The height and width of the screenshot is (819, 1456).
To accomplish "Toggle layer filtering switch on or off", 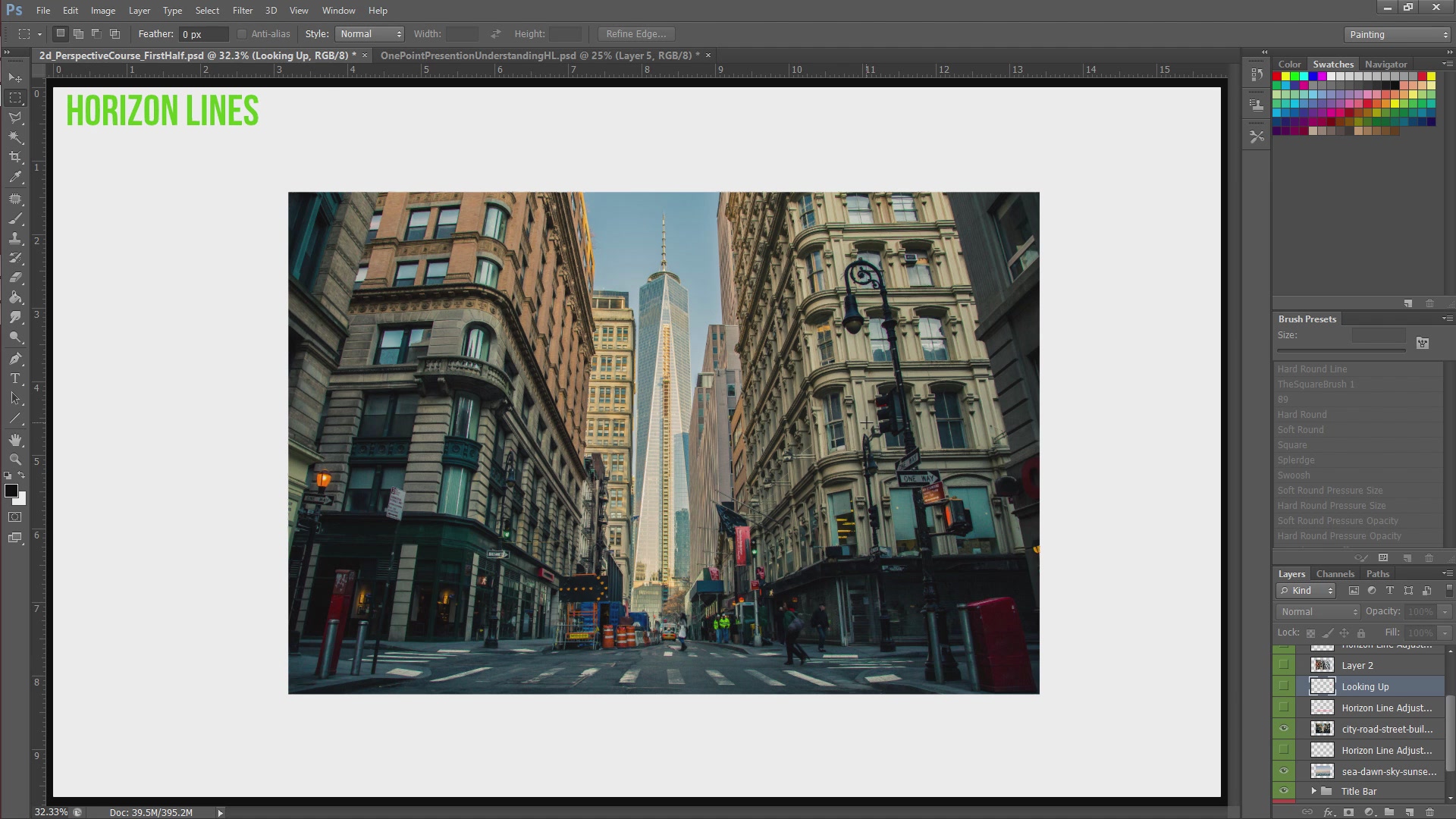I will (x=1449, y=591).
